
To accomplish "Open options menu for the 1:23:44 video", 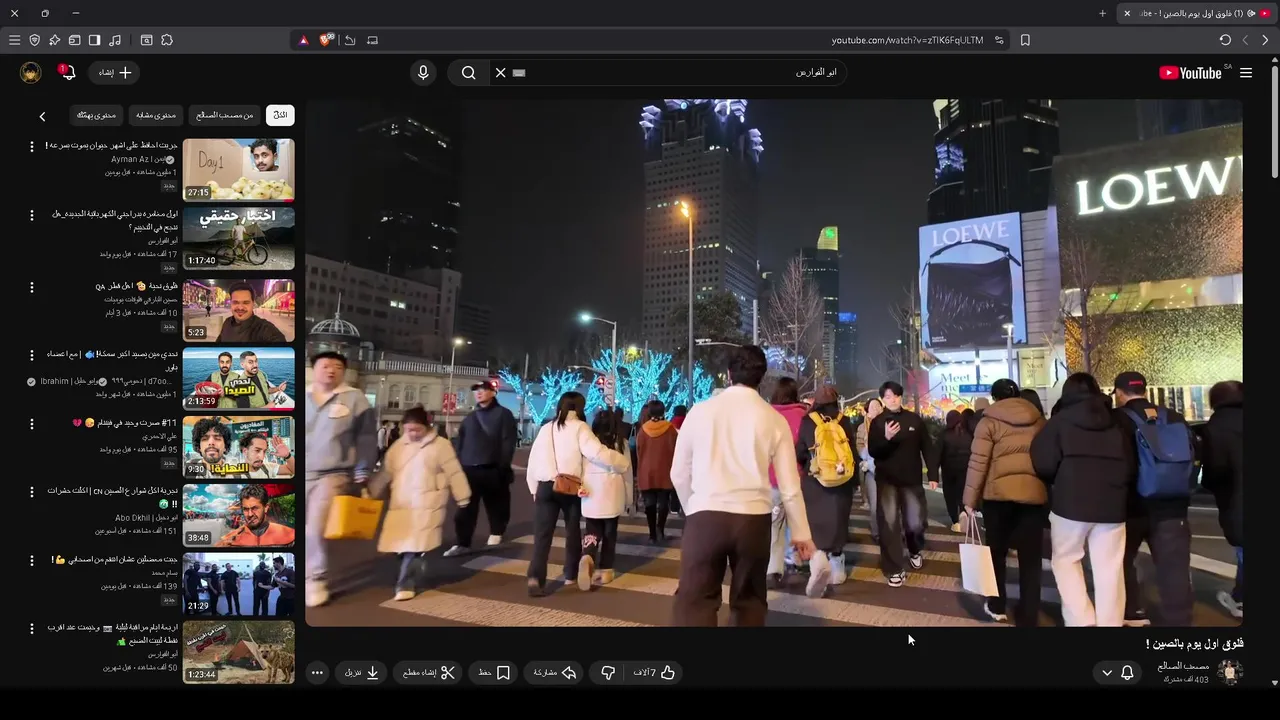I will pos(31,629).
